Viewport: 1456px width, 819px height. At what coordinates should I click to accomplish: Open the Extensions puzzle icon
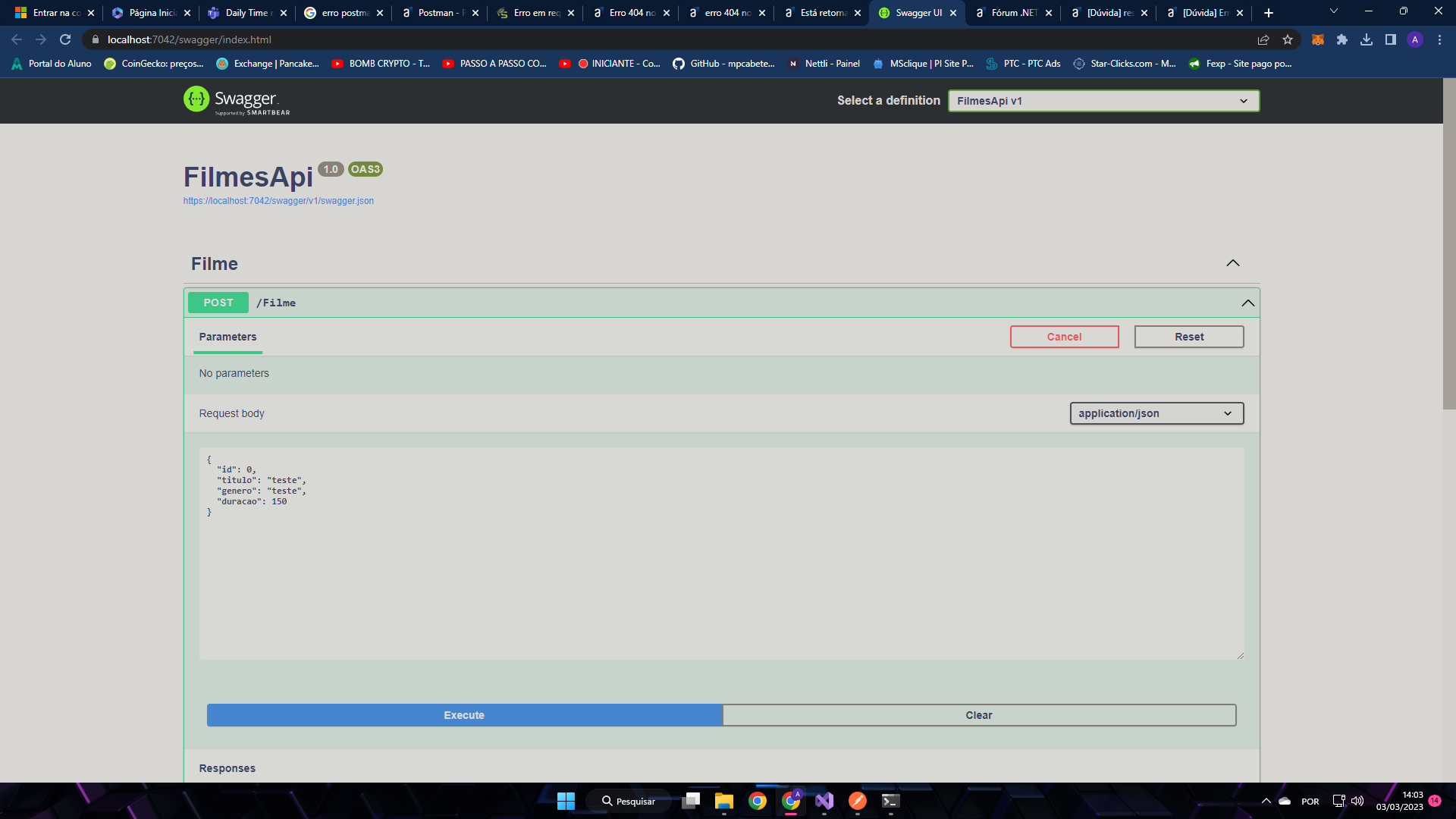click(1342, 39)
